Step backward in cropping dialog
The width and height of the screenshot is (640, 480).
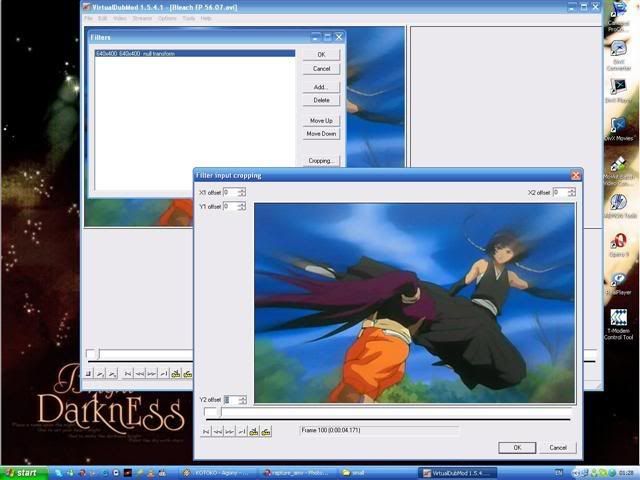click(x=218, y=431)
